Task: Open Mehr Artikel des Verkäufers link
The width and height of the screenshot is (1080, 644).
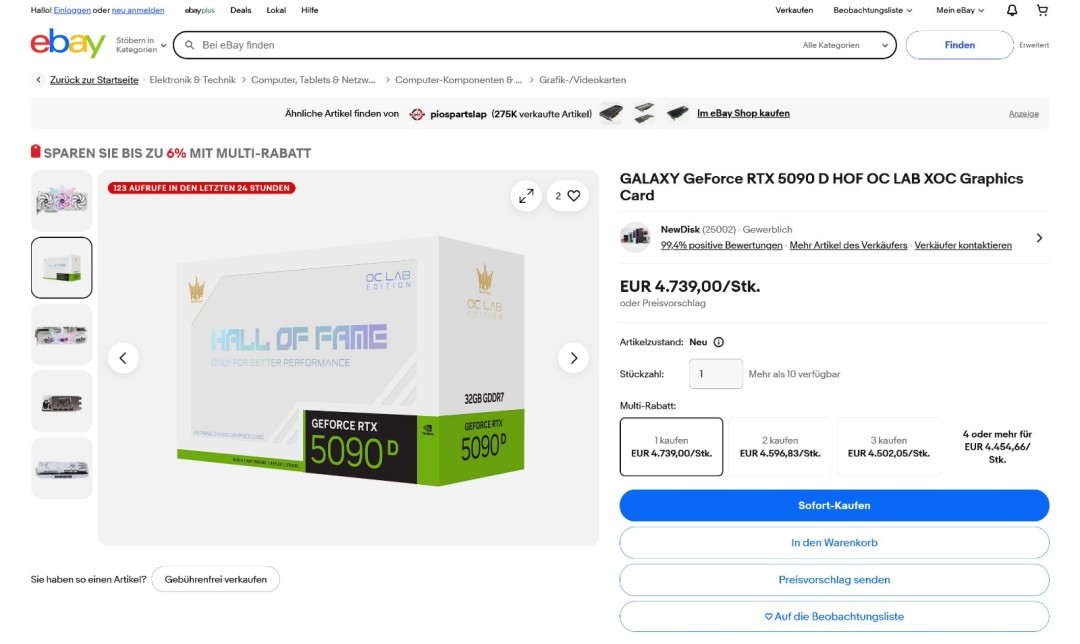Action: [x=848, y=245]
